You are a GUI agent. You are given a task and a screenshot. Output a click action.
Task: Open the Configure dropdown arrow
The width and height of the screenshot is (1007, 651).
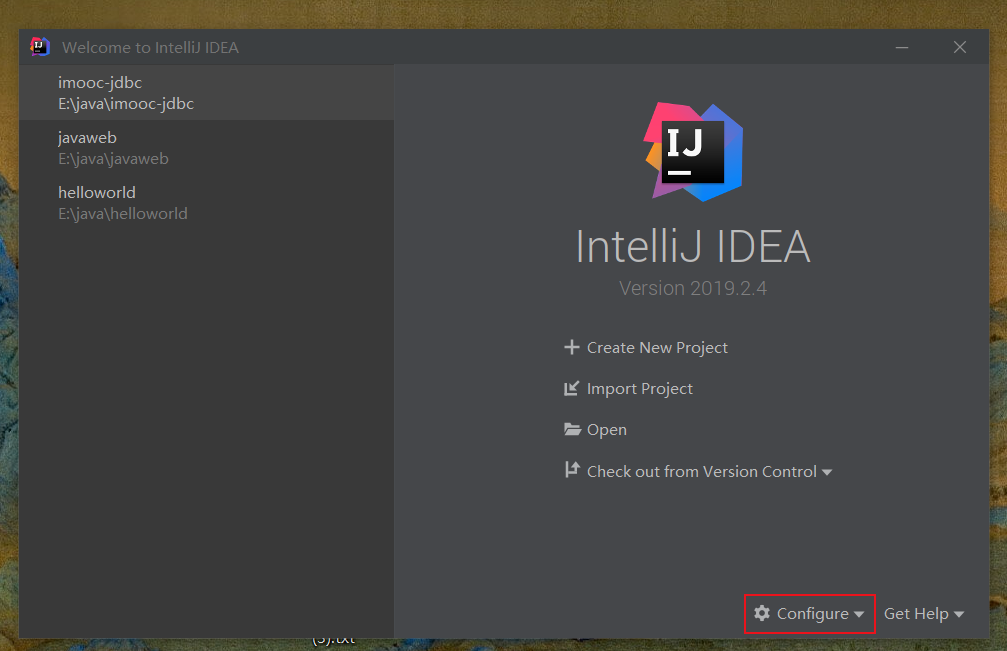(859, 614)
